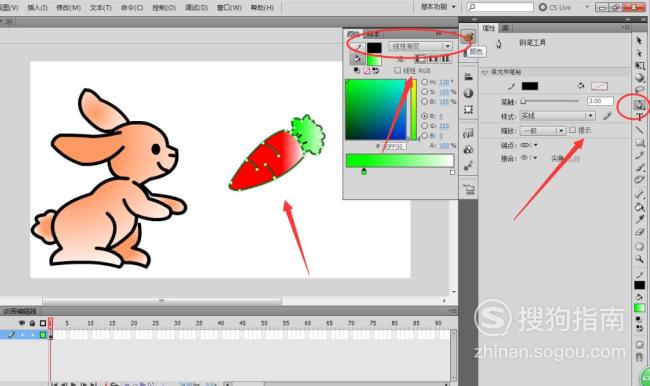Select the G green radio button
650x386 pixels.
tap(424, 126)
